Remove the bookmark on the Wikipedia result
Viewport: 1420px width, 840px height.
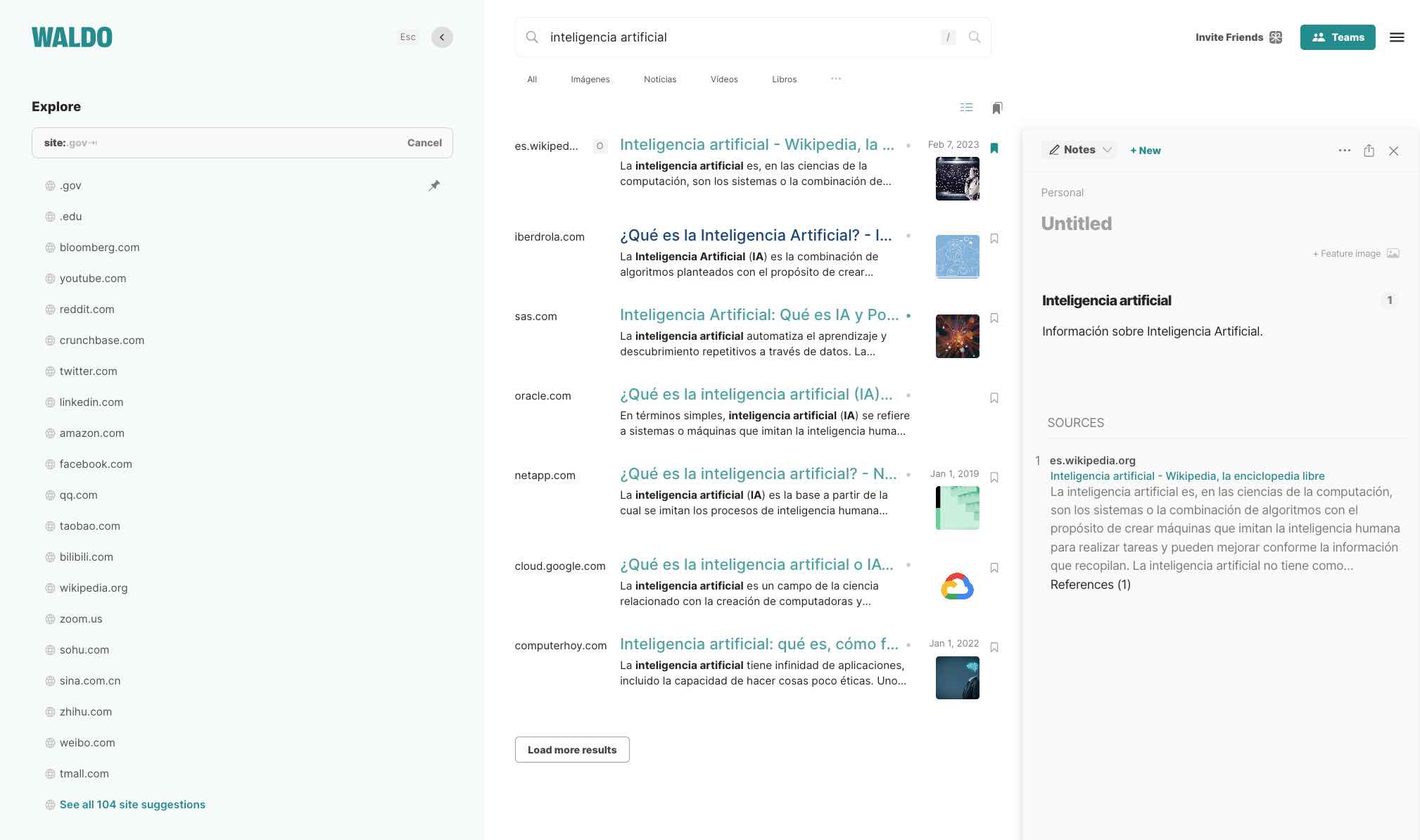(x=994, y=148)
